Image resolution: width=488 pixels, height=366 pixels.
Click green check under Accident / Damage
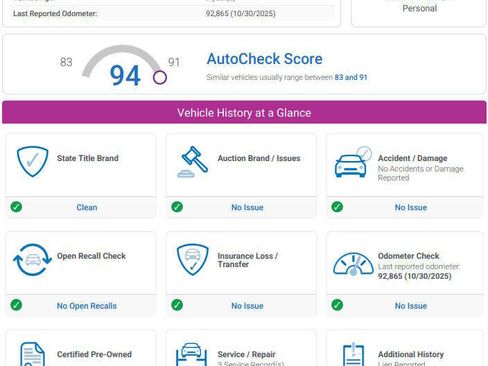337,207
